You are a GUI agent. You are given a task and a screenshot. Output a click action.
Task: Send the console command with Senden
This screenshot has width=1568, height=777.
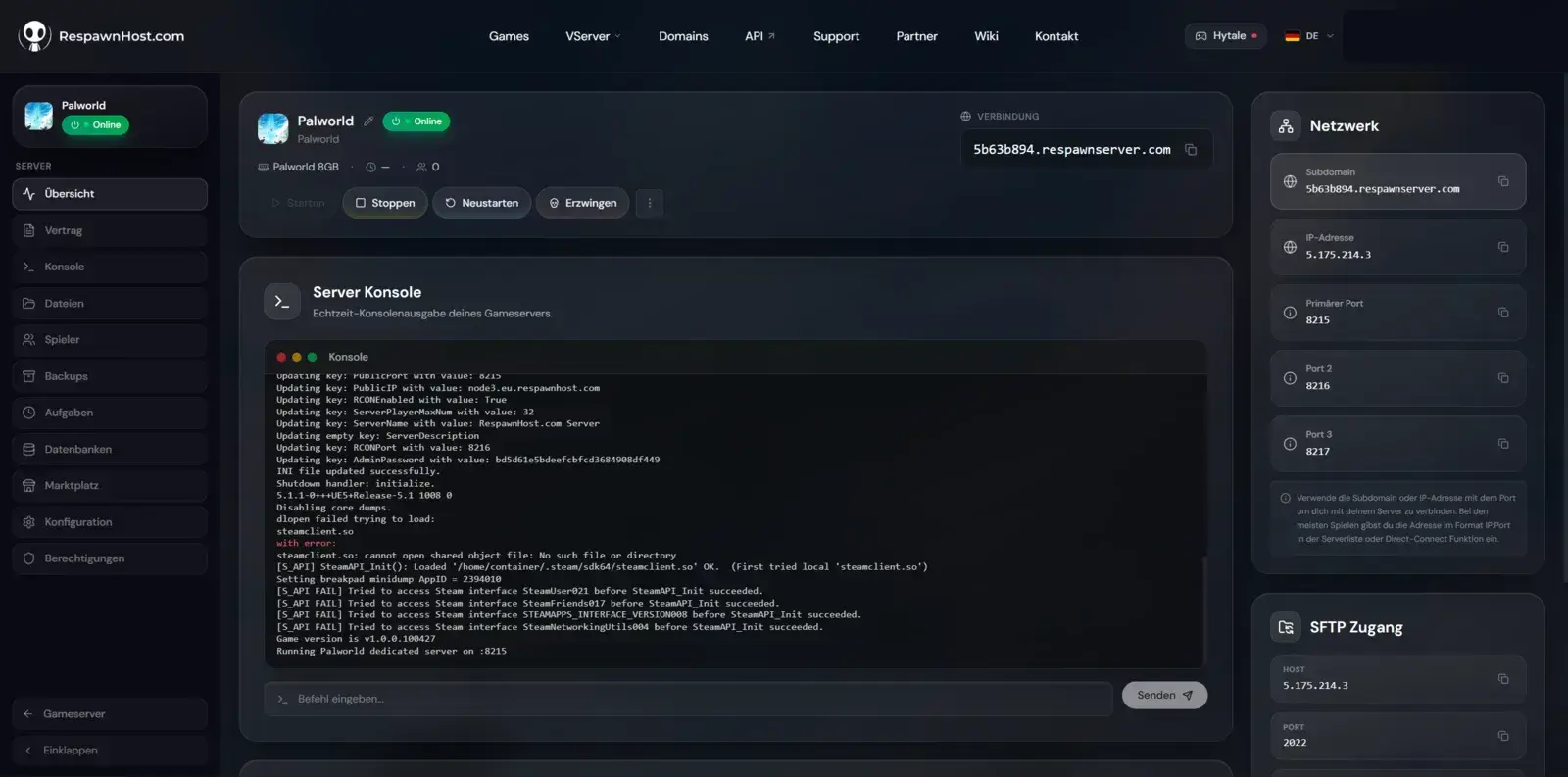pyautogui.click(x=1164, y=696)
